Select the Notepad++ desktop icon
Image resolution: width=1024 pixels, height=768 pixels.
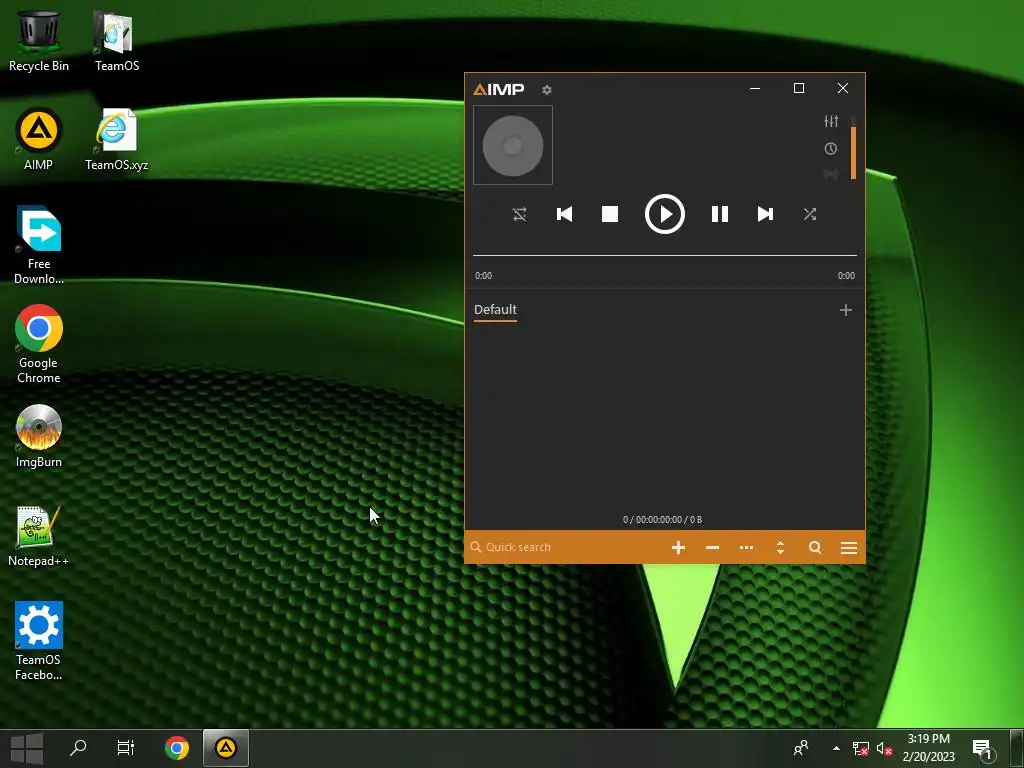39,536
